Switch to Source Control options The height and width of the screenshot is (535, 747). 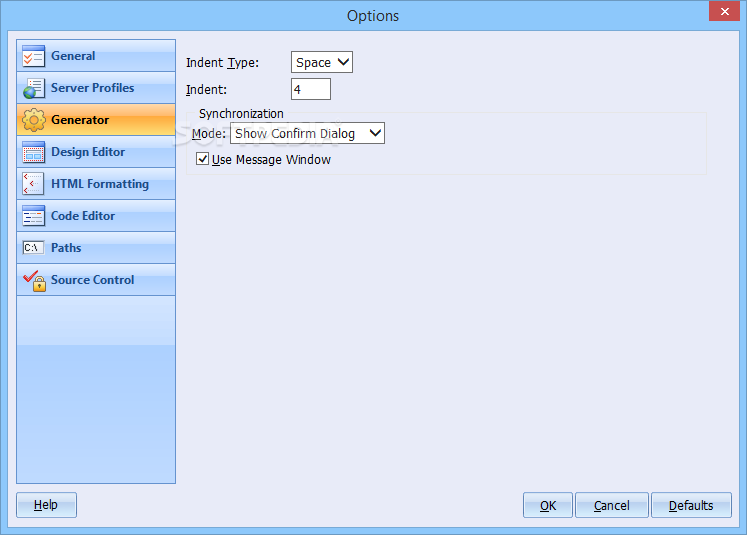96,280
